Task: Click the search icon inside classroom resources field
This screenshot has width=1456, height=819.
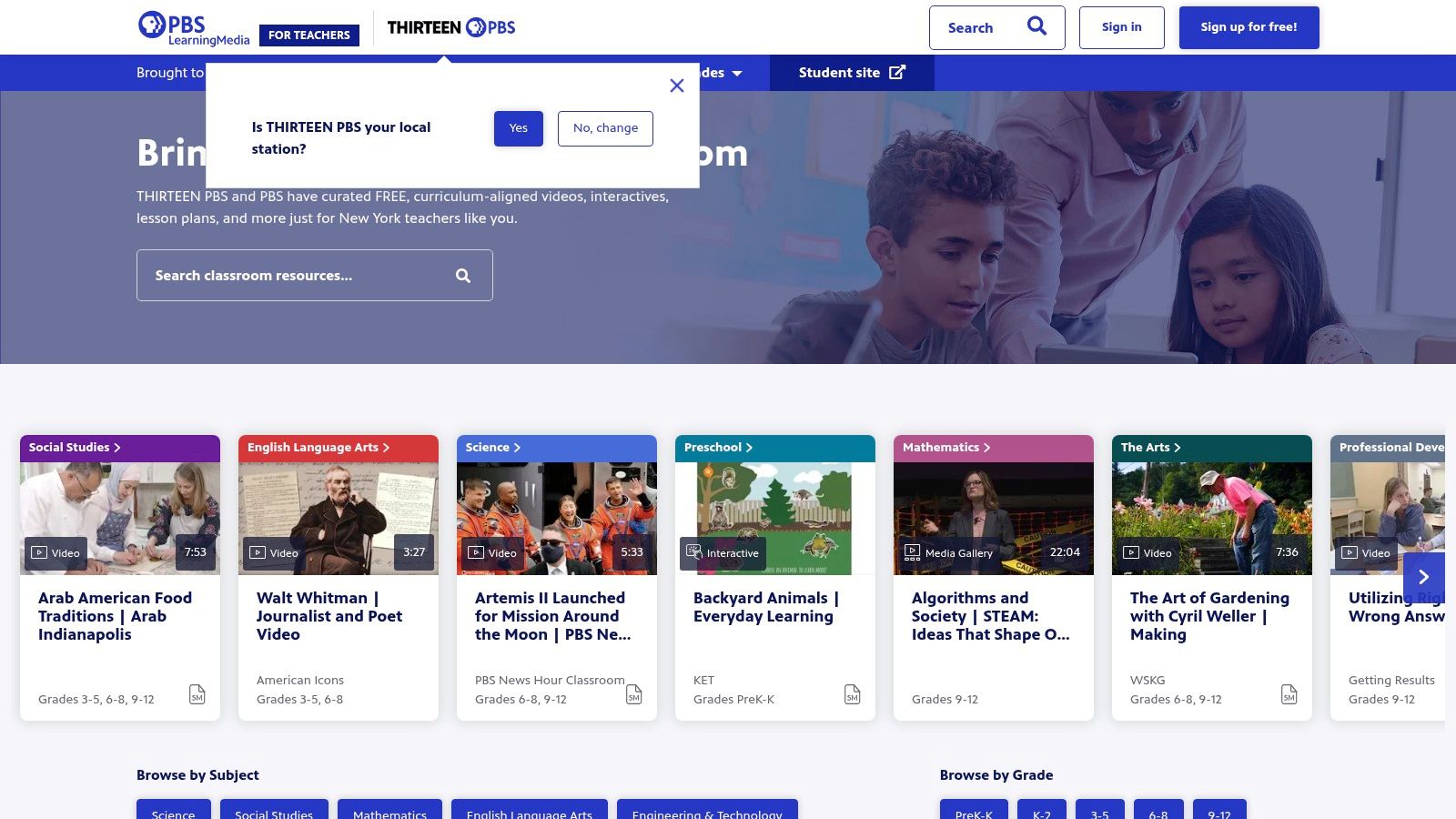Action: (x=463, y=275)
